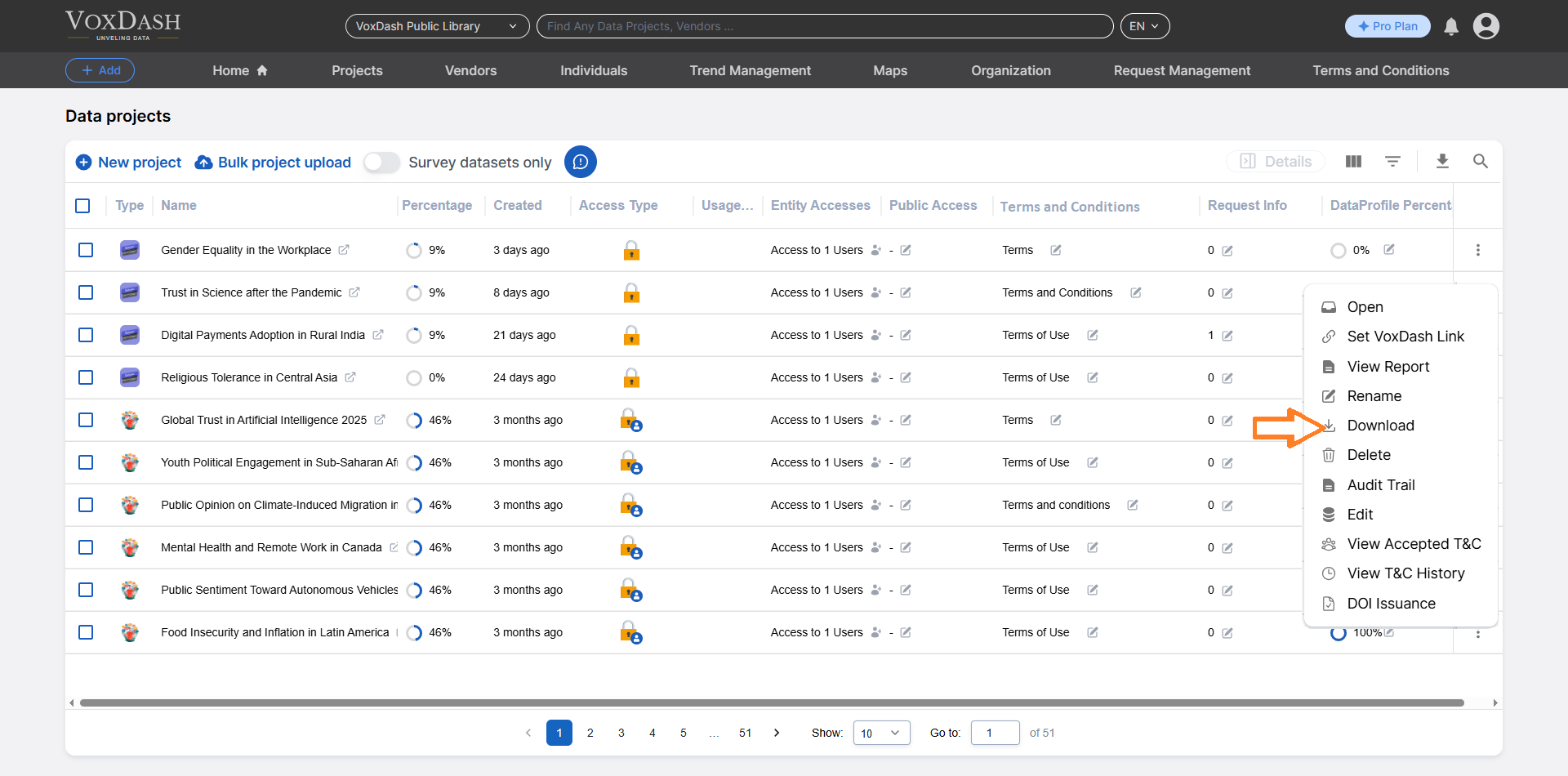Select all projects via the header checkbox
Screen dimensions: 1568x776
click(x=82, y=205)
